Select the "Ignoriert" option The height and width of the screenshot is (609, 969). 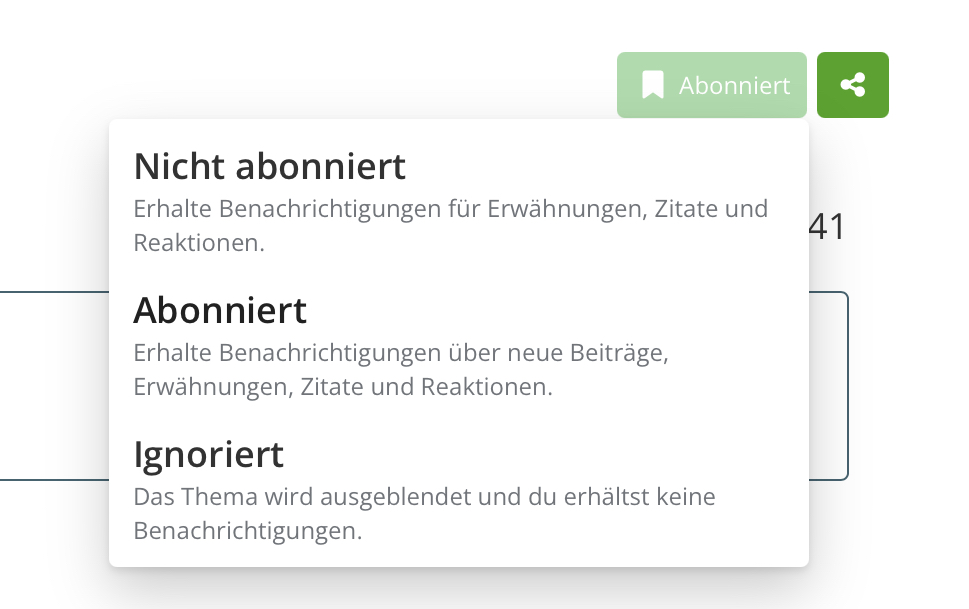click(x=209, y=454)
